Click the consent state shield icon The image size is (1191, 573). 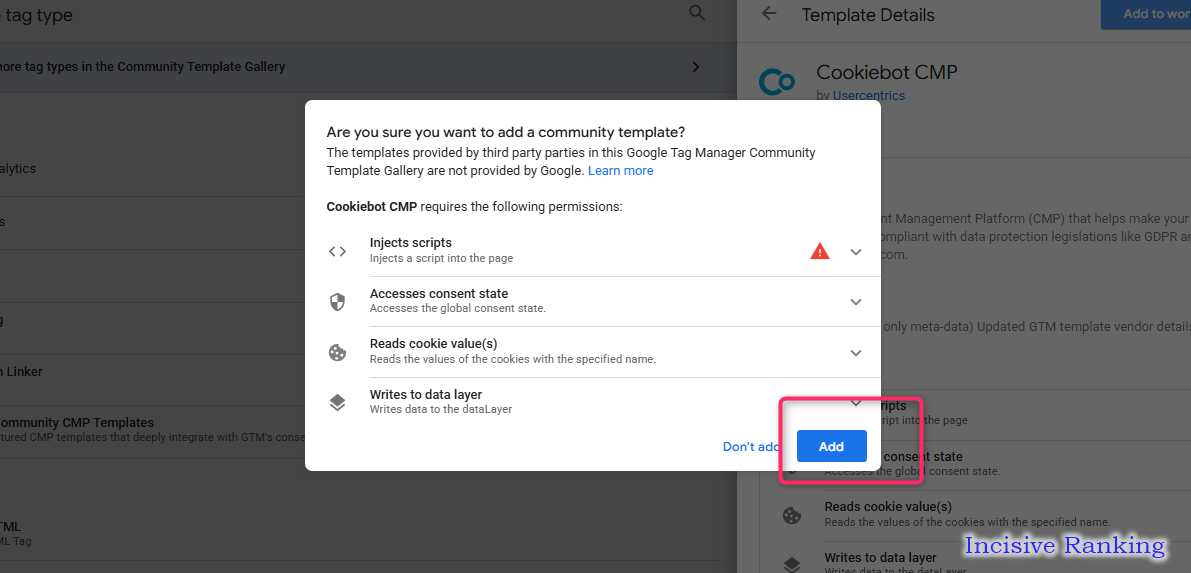pos(337,302)
